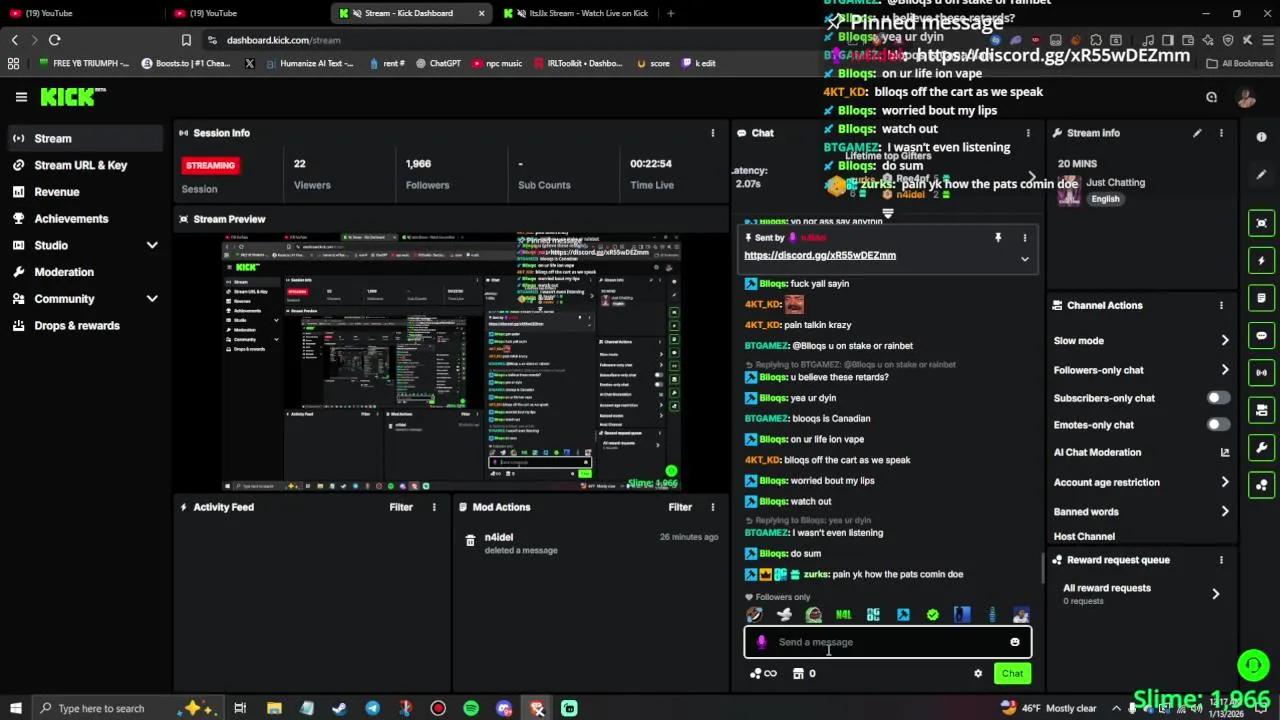The height and width of the screenshot is (720, 1280).
Task: Open Spotify from the taskbar
Action: (471, 708)
